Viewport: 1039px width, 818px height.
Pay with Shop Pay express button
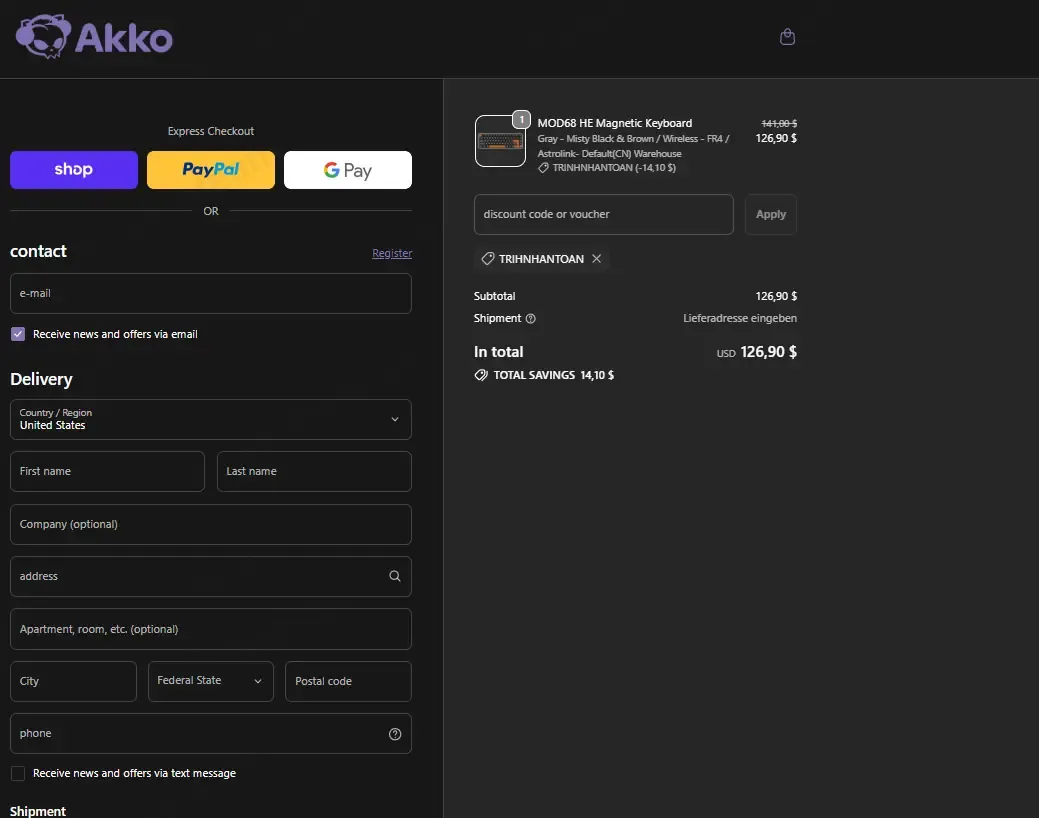point(74,170)
